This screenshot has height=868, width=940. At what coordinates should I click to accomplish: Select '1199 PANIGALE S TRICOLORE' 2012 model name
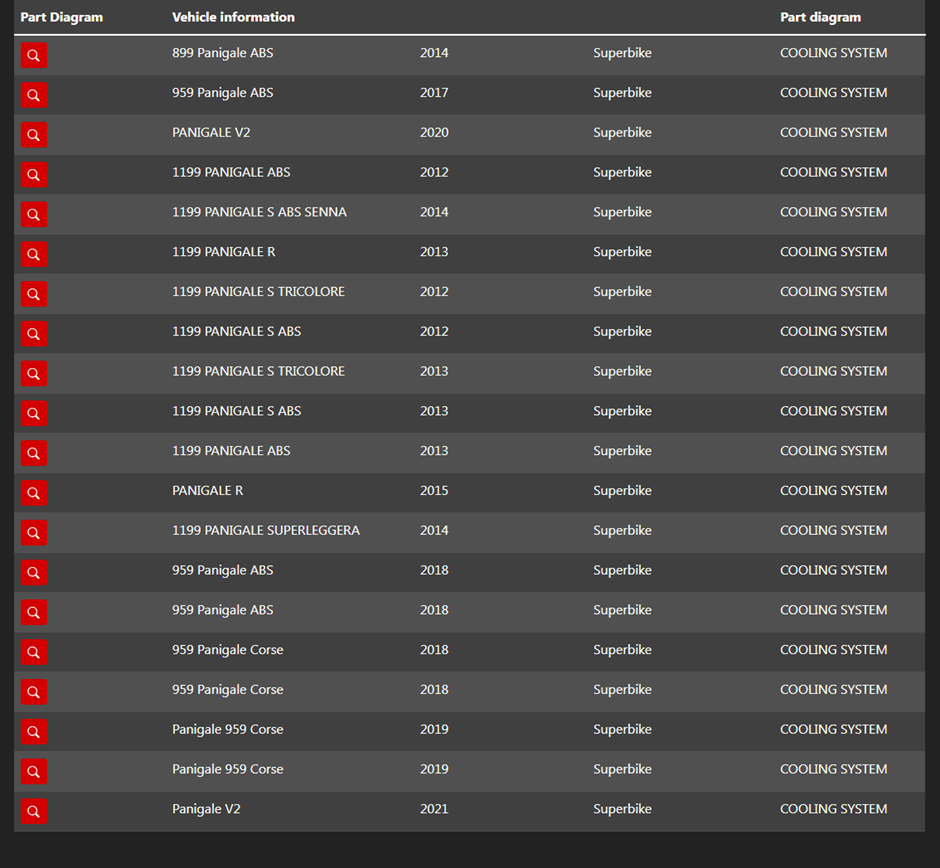pos(258,291)
